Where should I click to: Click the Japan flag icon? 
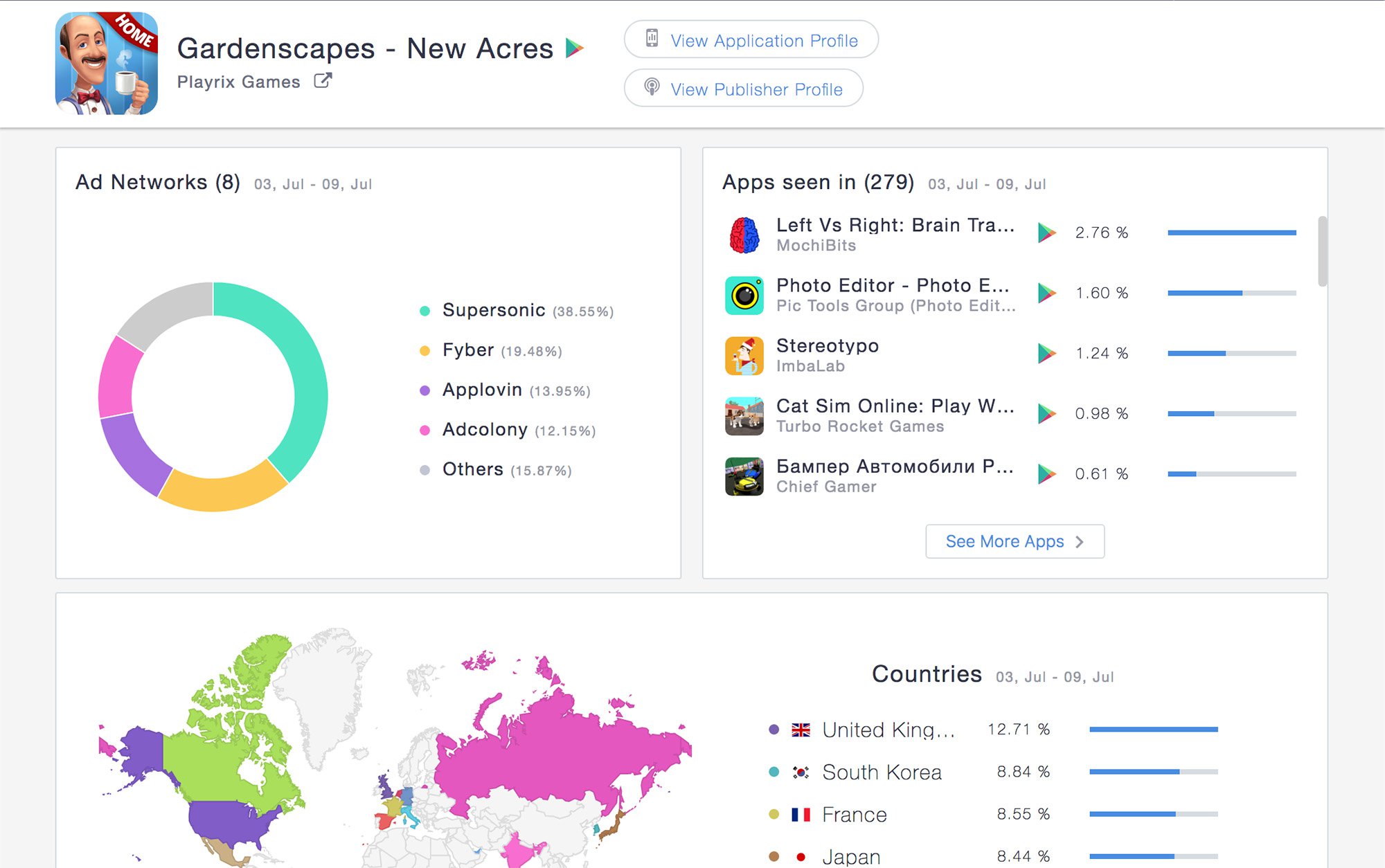tap(801, 856)
